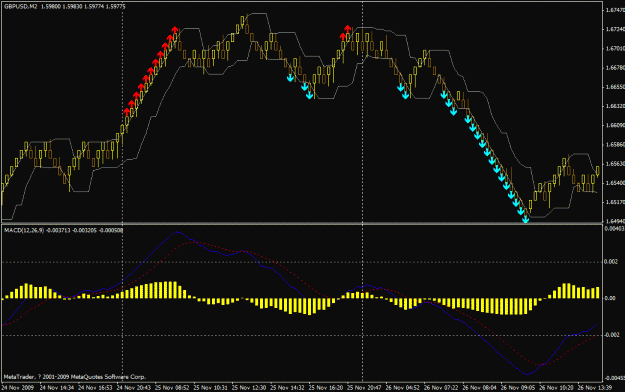Viewport: 625px width, 392px height.
Task: Click the MACD blue line's lowest trough
Action: (x=527, y=374)
